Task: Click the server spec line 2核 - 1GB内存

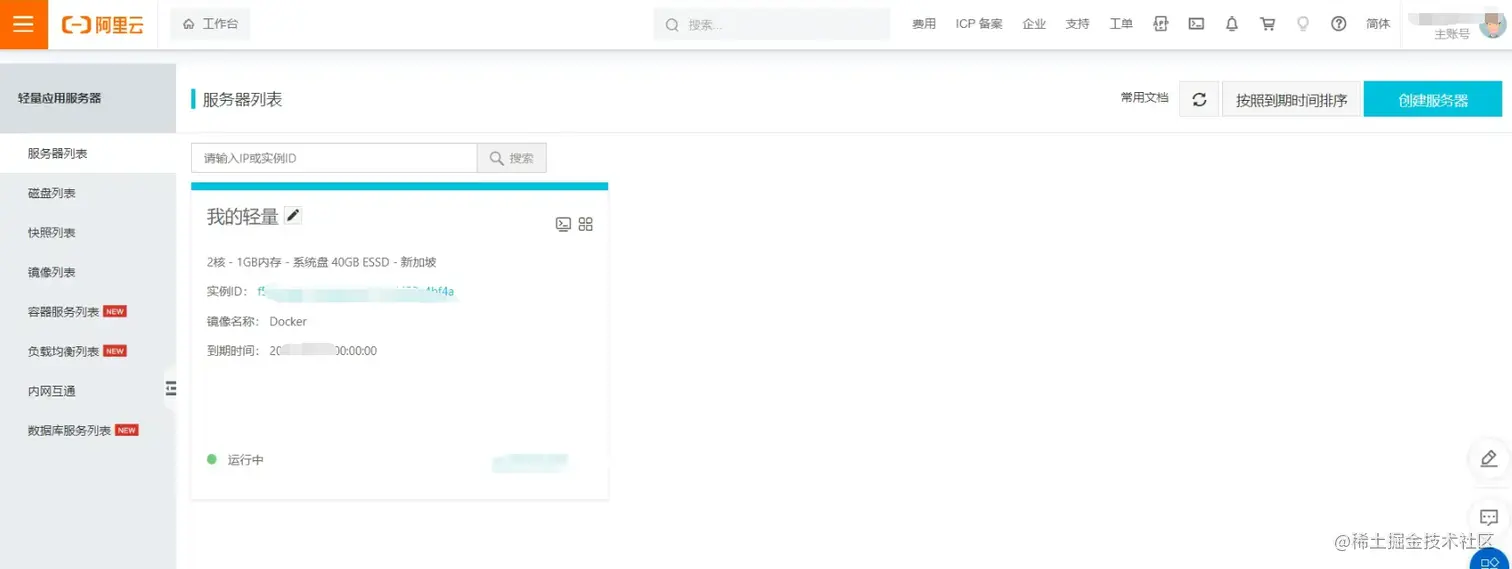Action: coord(321,262)
